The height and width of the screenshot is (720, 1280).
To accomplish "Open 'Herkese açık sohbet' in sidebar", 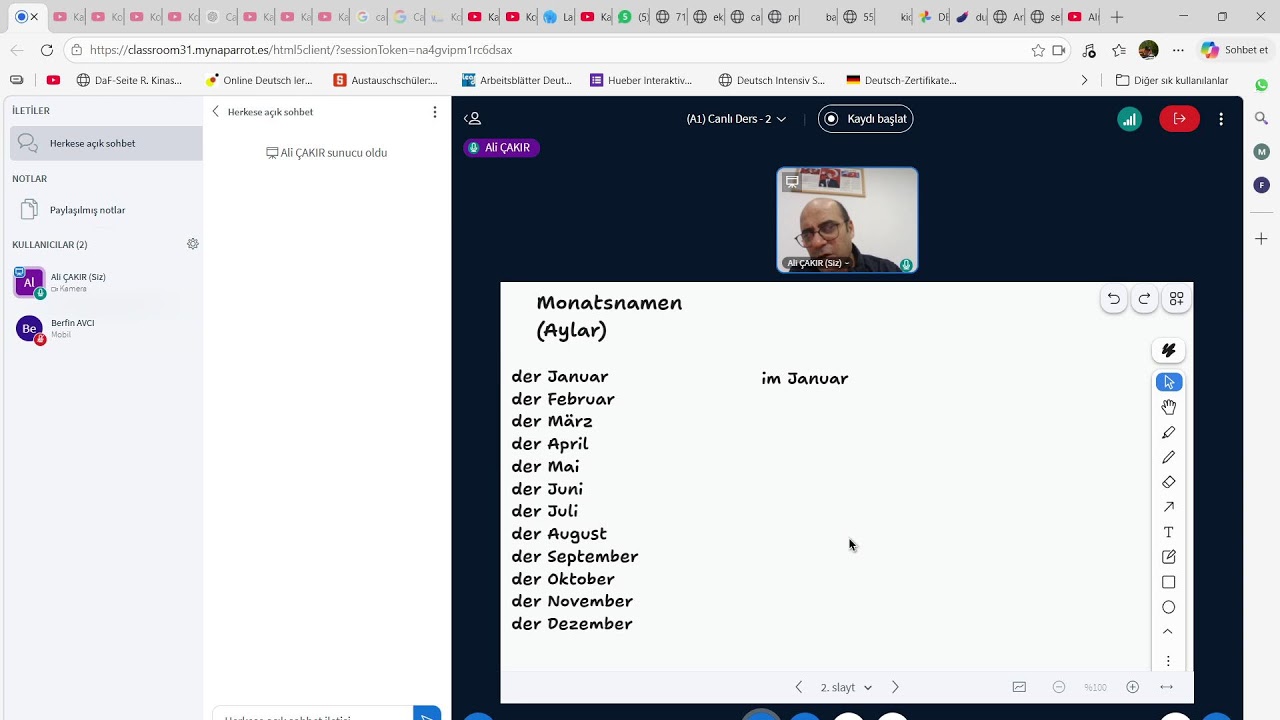I will (x=106, y=143).
